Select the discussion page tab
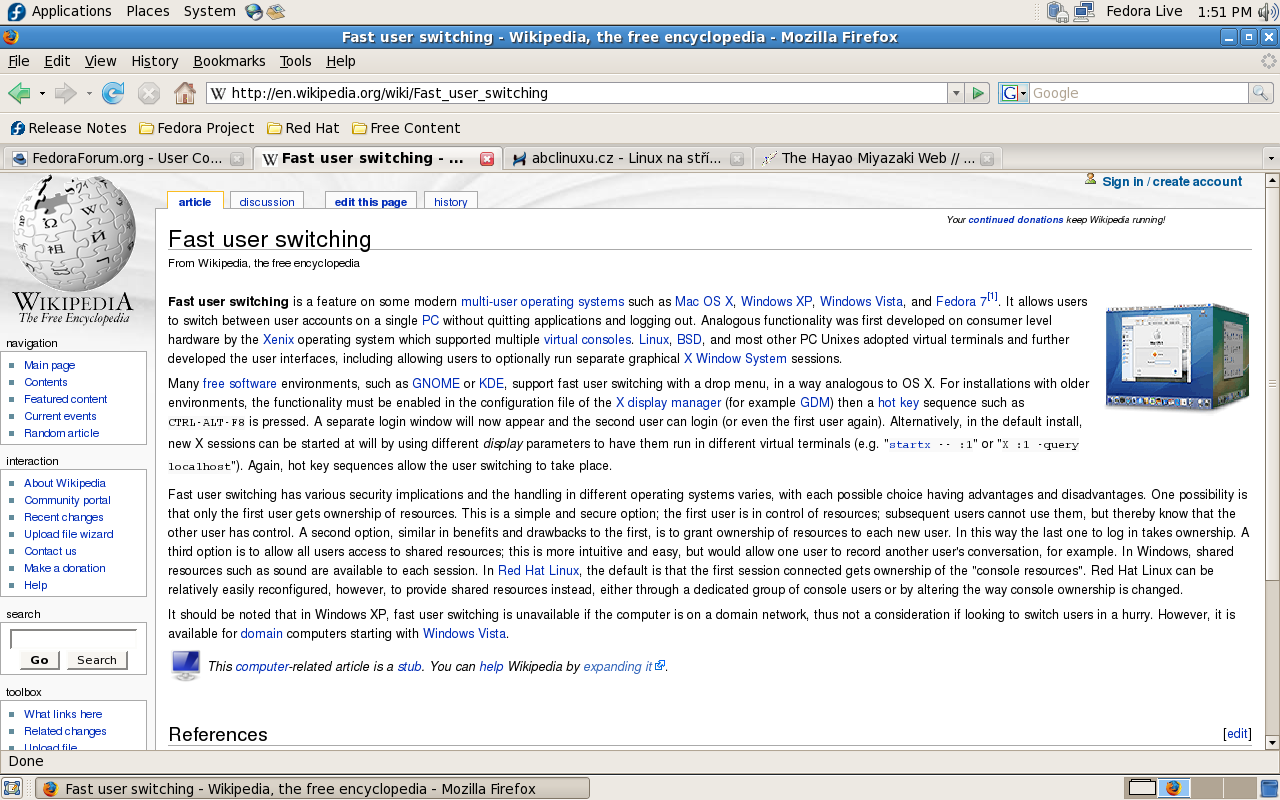This screenshot has height=800, width=1280. pyautogui.click(x=267, y=202)
